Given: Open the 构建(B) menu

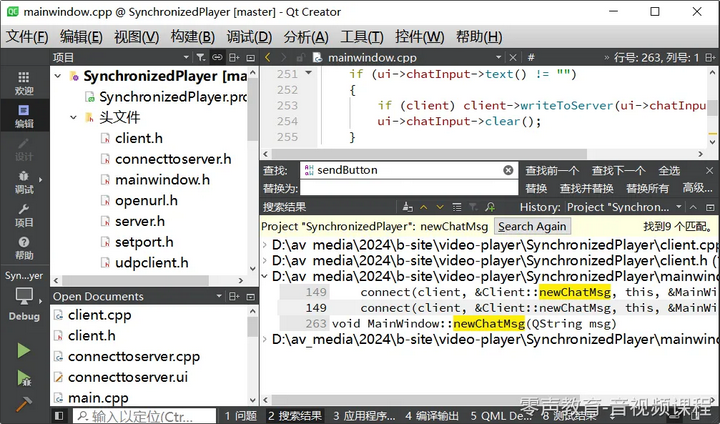Looking at the screenshot, I should pyautogui.click(x=193, y=37).
